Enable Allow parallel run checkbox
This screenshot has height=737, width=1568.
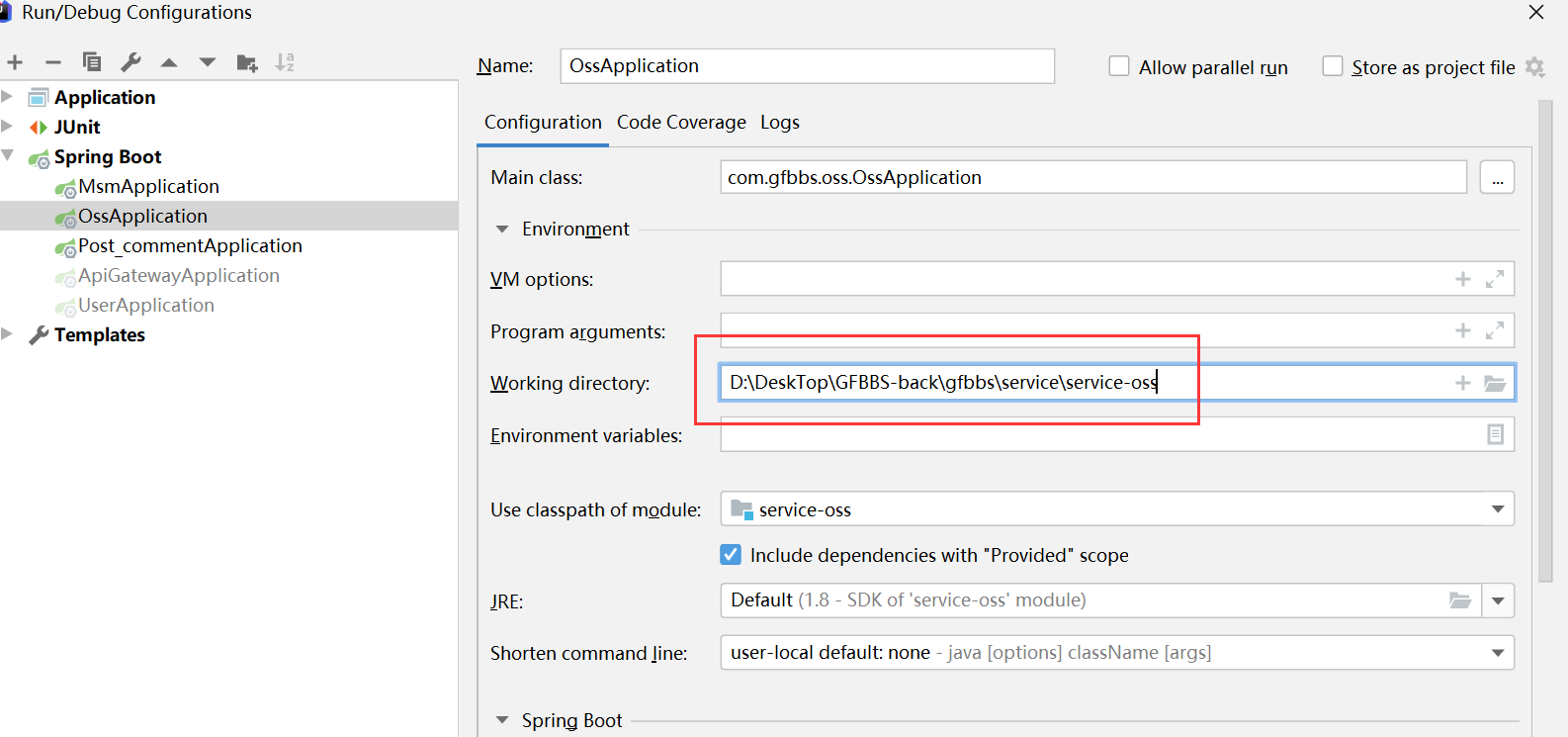[x=1119, y=66]
